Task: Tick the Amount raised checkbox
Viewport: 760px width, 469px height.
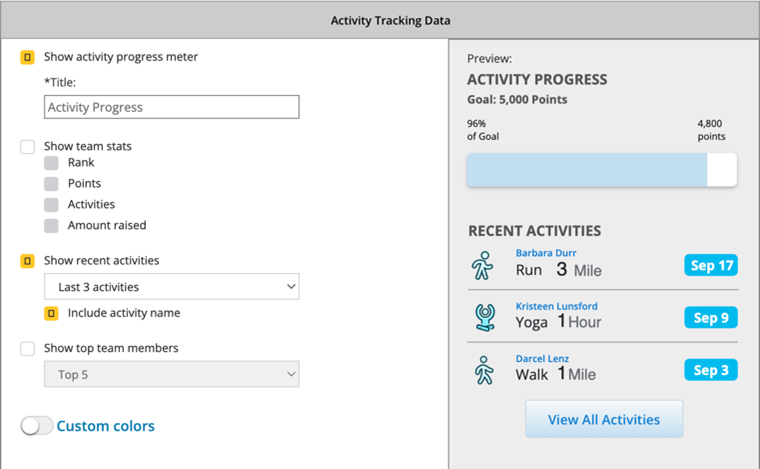Action: point(51,225)
